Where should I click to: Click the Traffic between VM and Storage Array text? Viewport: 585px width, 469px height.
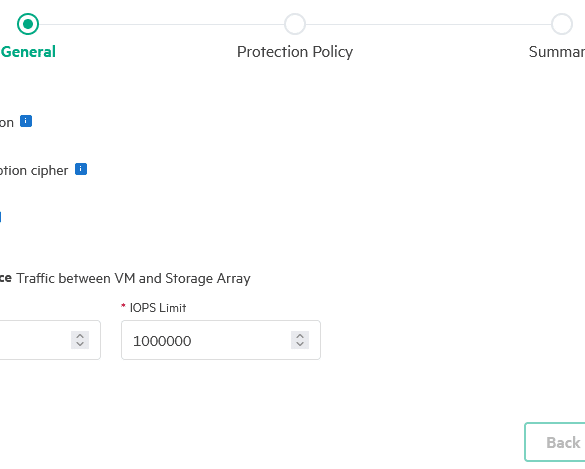(x=133, y=278)
